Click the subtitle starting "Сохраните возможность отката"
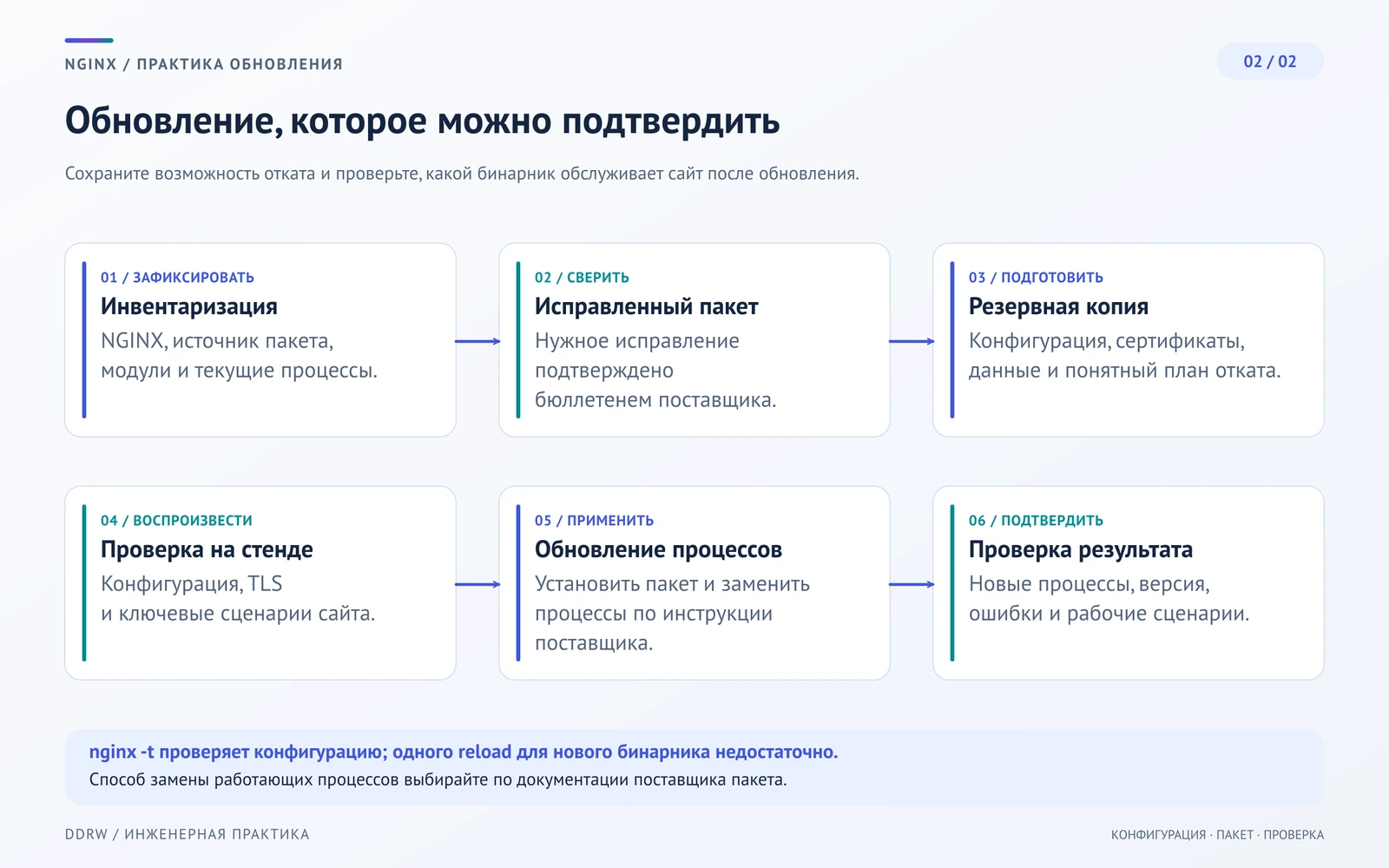Viewport: 1389px width, 868px height. tap(462, 174)
